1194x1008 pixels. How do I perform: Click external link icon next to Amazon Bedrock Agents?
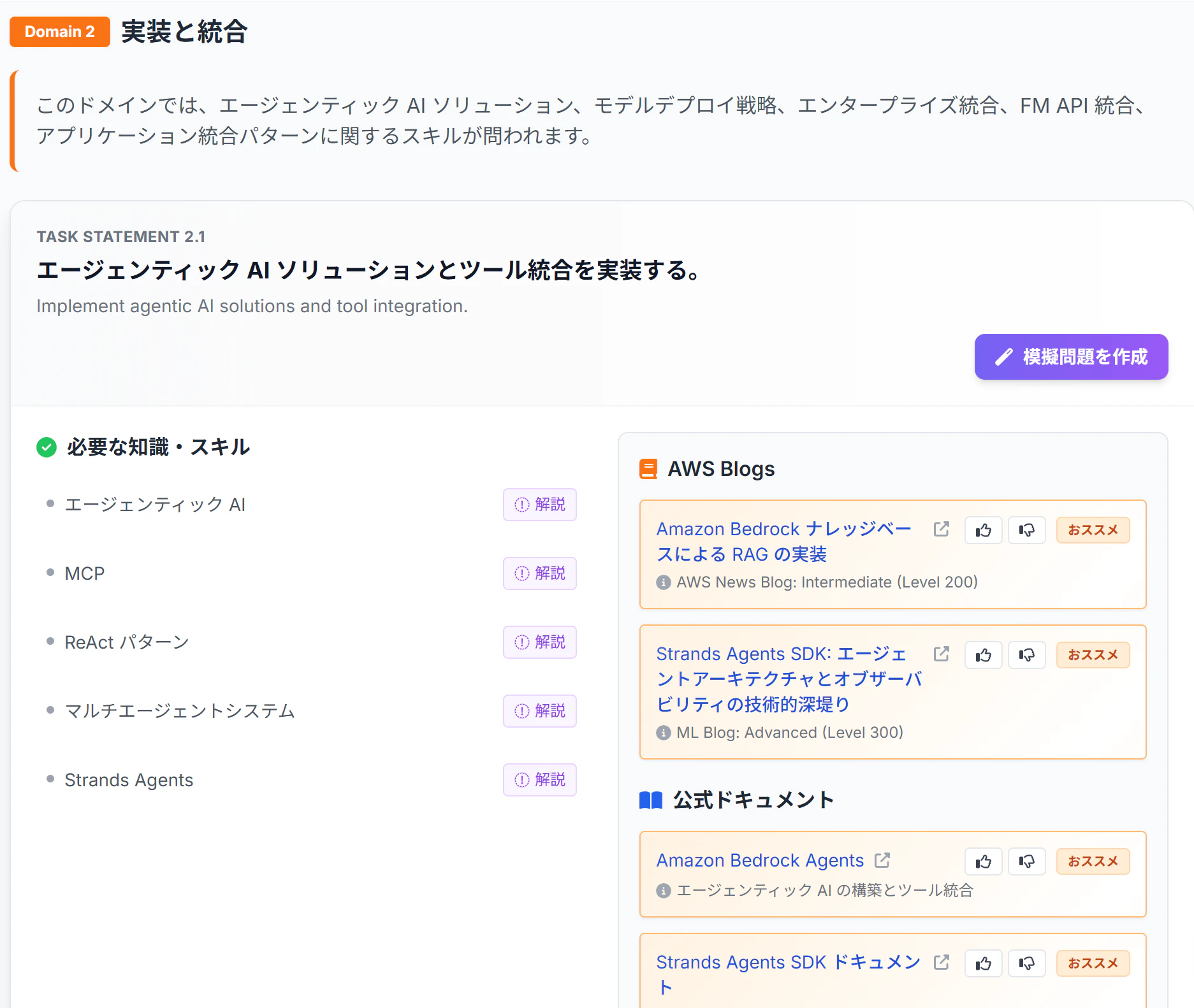882,860
